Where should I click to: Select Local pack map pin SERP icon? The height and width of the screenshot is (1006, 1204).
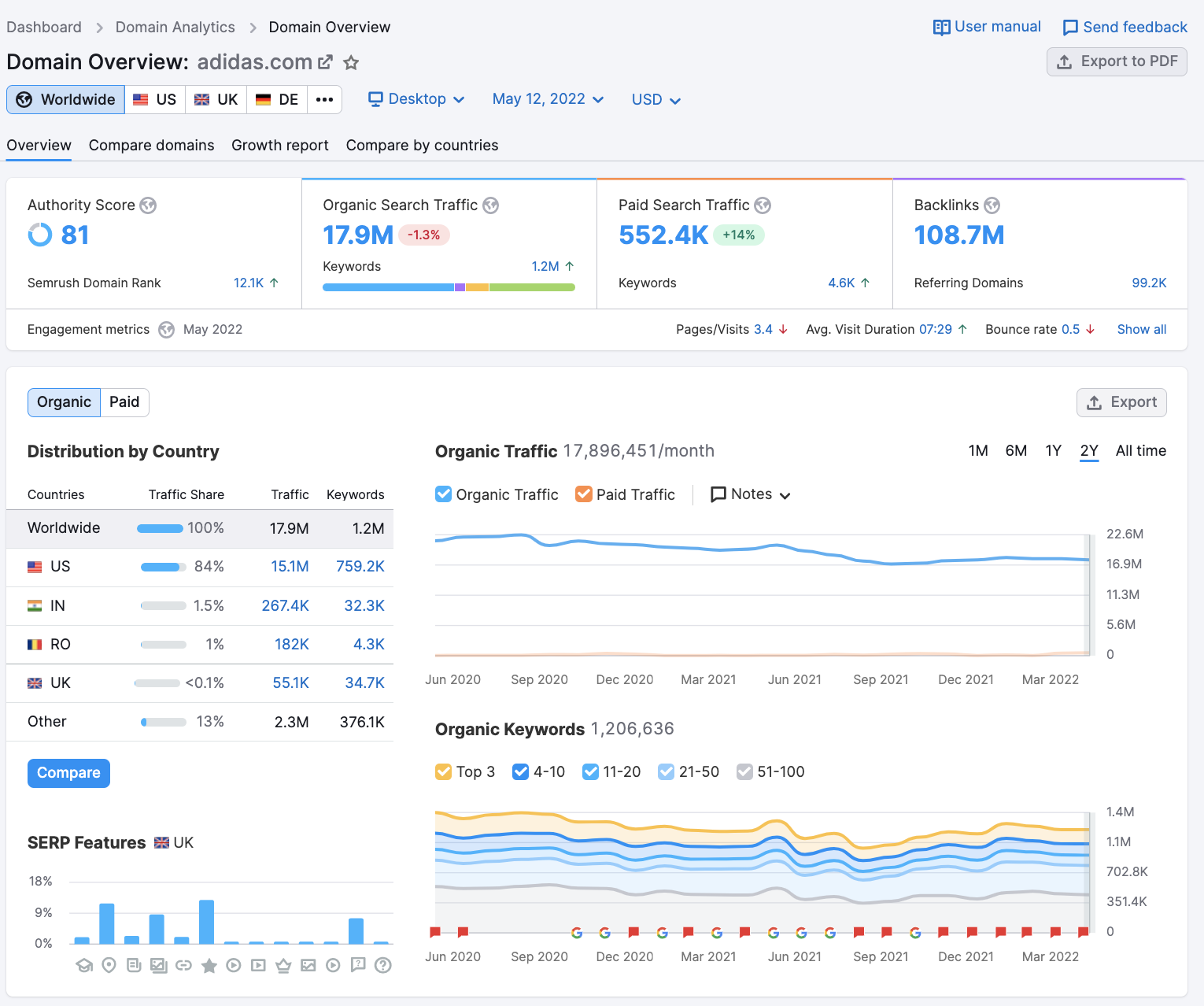click(109, 965)
